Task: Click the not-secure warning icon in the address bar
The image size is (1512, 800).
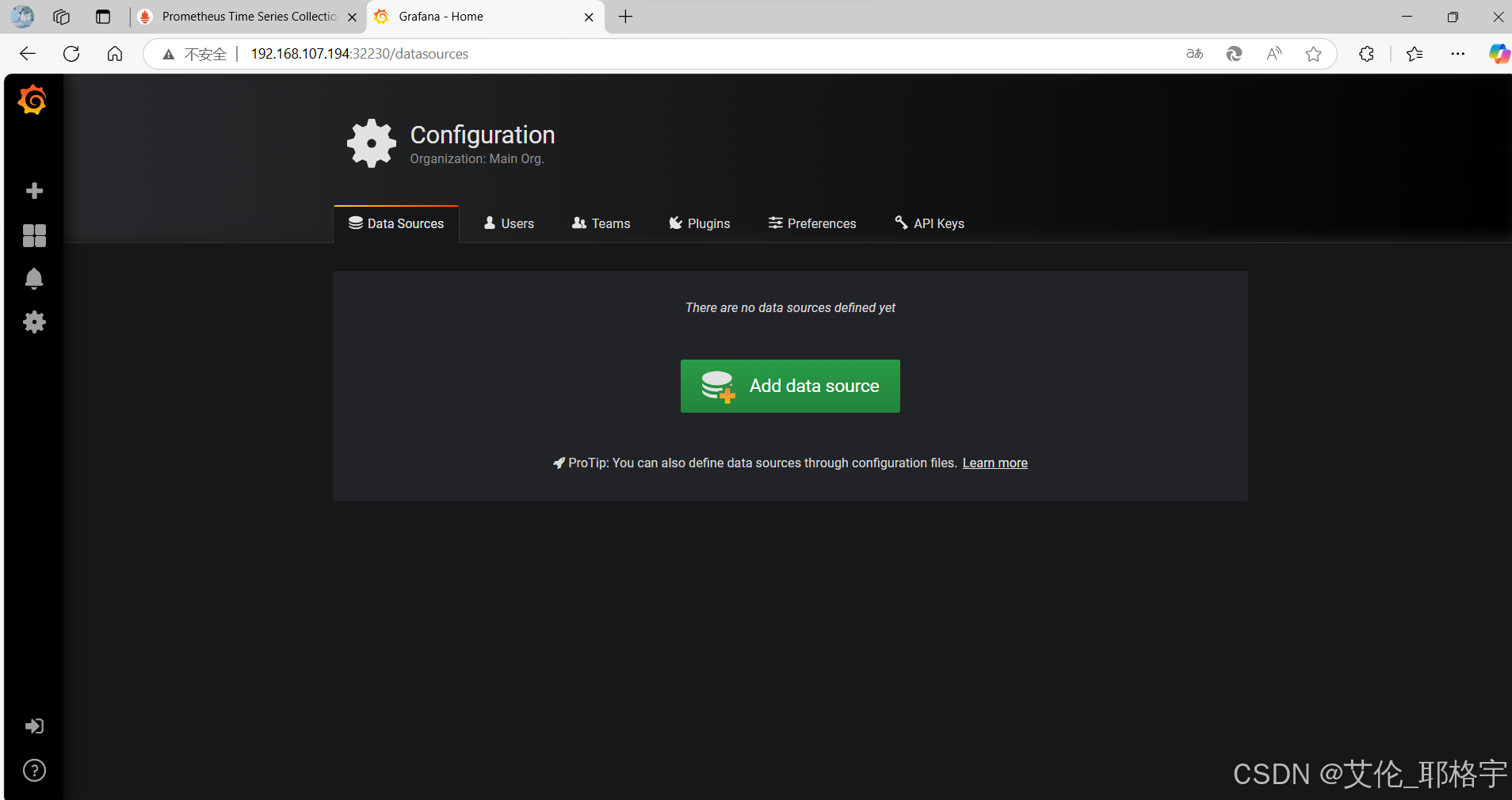Action: pos(168,54)
